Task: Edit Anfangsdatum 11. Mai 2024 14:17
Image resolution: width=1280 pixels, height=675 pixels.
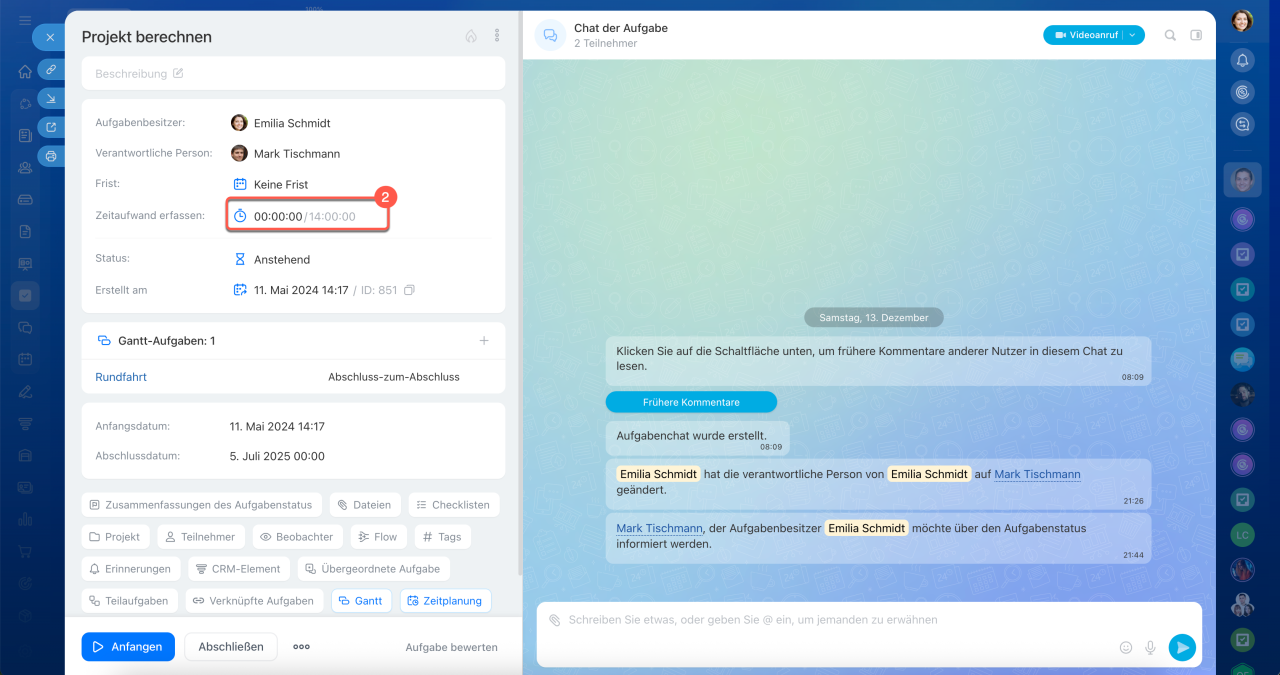Action: coord(277,426)
